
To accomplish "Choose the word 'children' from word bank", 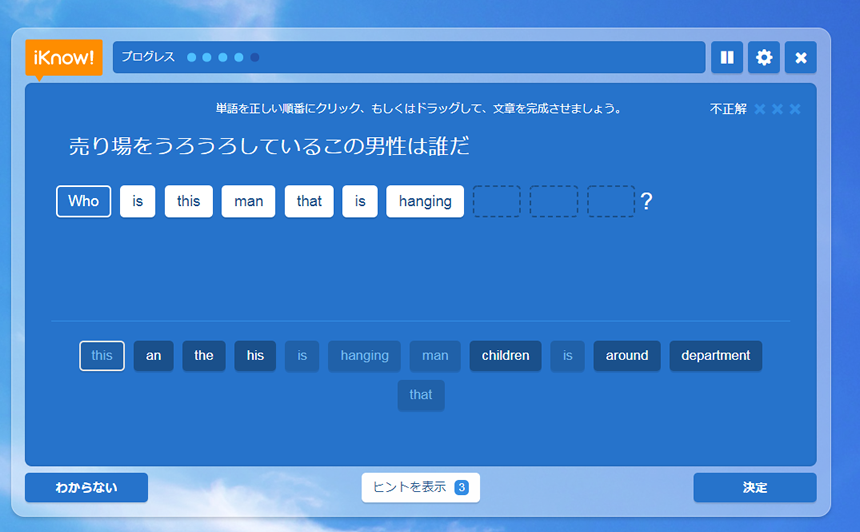I will tap(505, 356).
